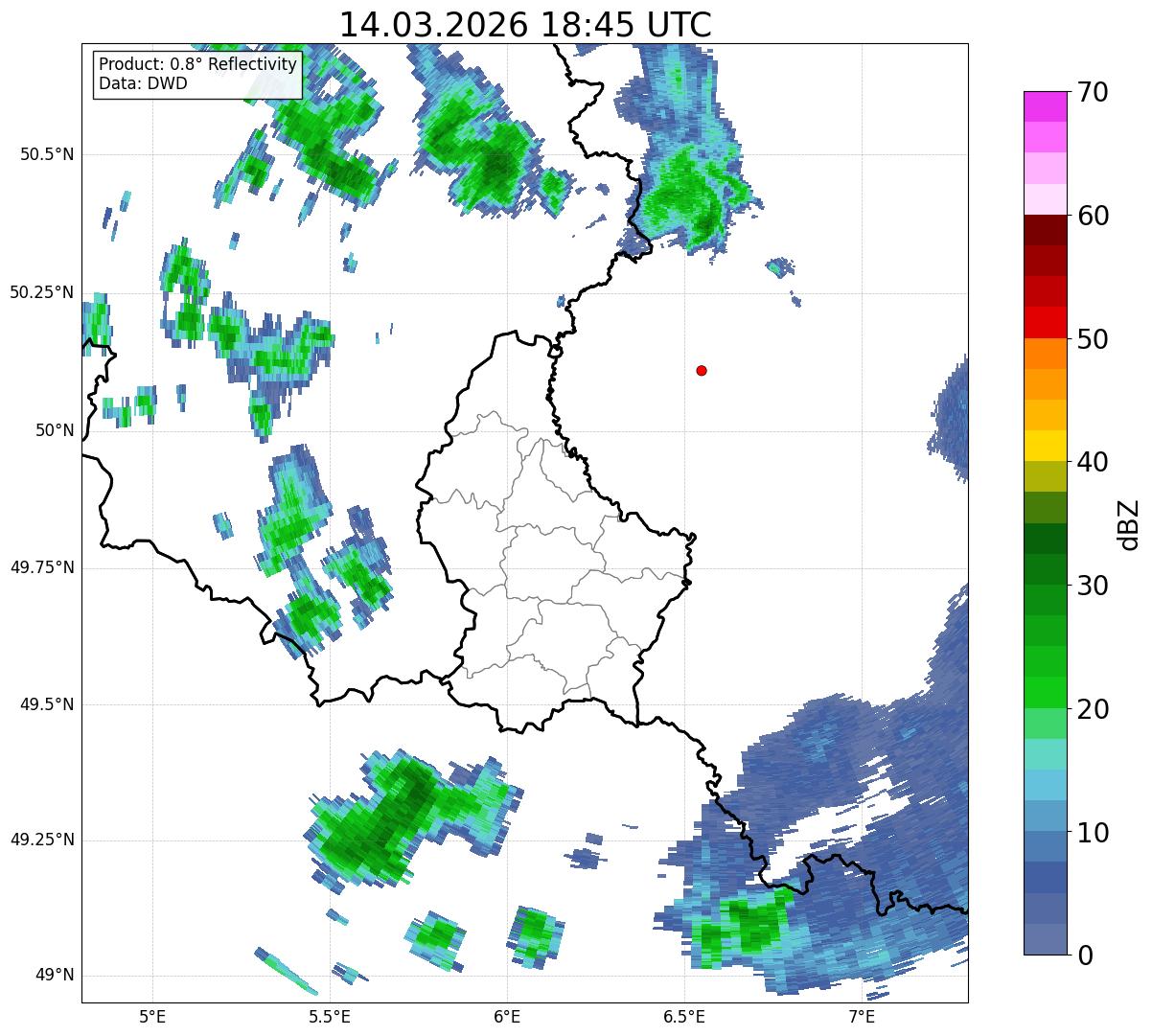Pick the bright green 20 dBZ band
Image resolution: width=1152 pixels, height=1036 pixels.
pyautogui.click(x=1047, y=692)
